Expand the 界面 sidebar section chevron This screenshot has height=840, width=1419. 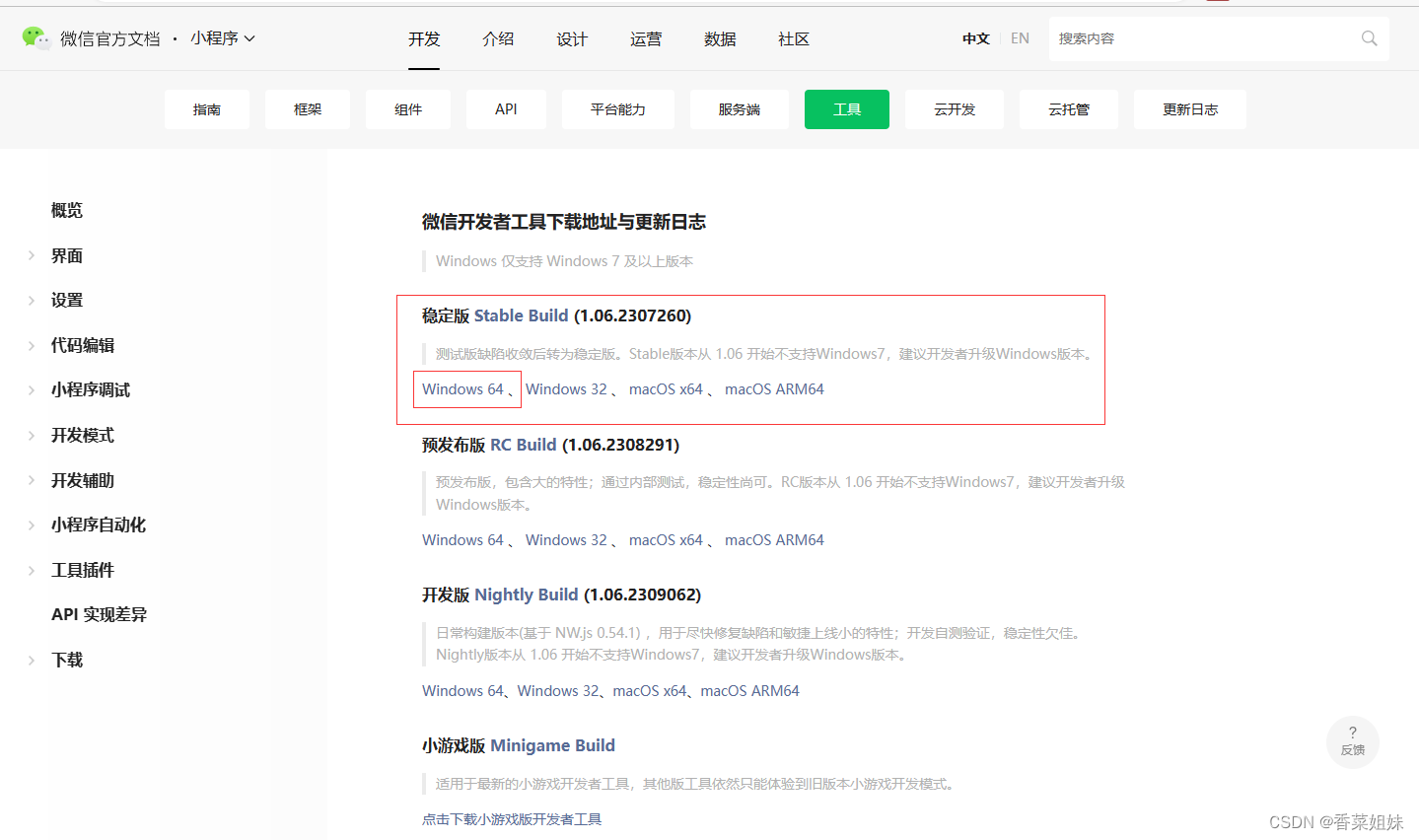32,255
